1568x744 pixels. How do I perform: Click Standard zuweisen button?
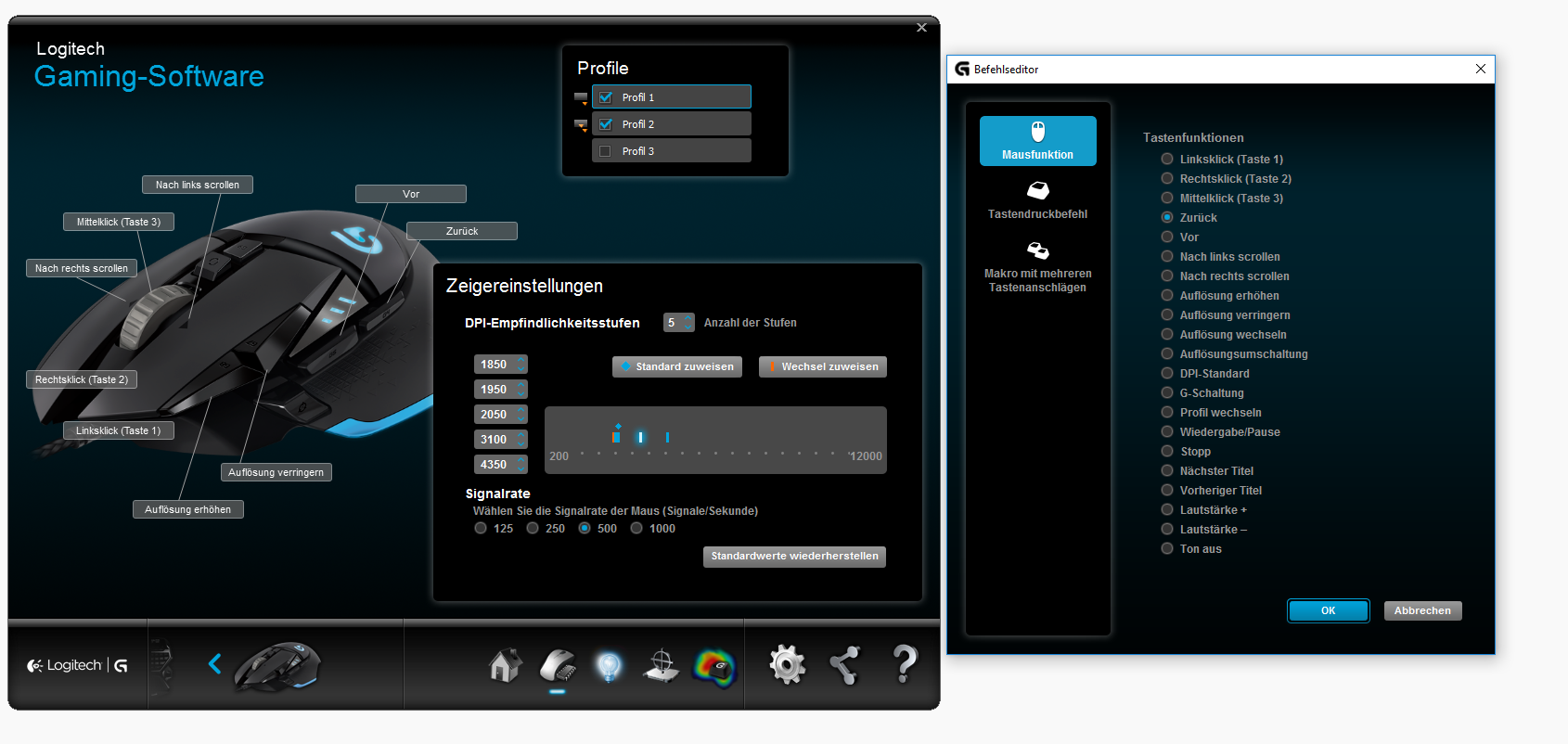pyautogui.click(x=677, y=366)
